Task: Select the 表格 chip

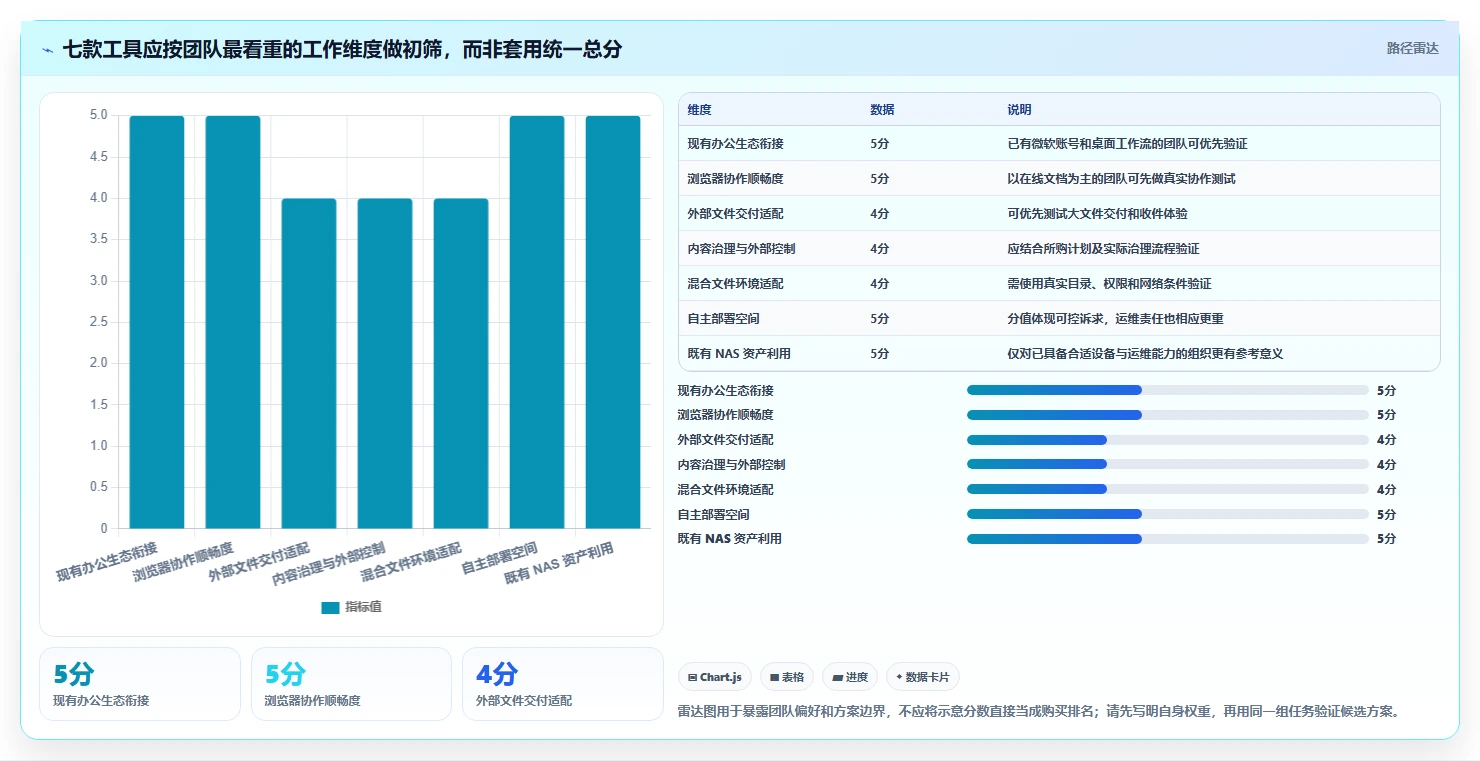Action: point(787,677)
